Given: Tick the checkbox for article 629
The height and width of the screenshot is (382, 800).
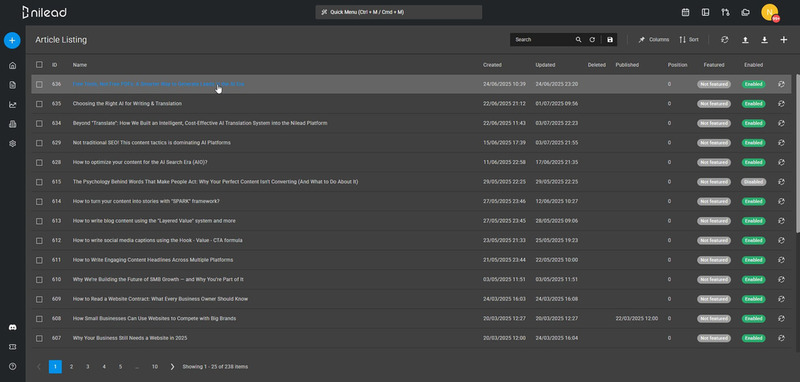Looking at the screenshot, I should [39, 143].
